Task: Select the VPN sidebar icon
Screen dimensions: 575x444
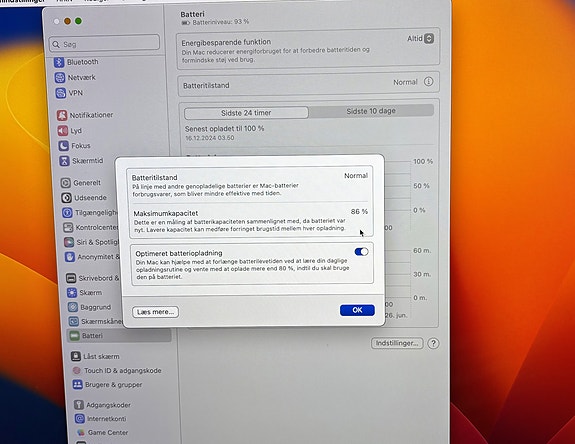Action: (61, 93)
